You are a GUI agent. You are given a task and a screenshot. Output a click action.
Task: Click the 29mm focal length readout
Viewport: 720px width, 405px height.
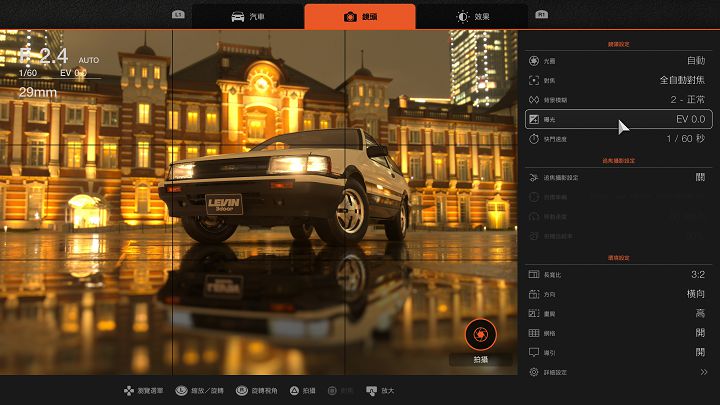[x=38, y=92]
